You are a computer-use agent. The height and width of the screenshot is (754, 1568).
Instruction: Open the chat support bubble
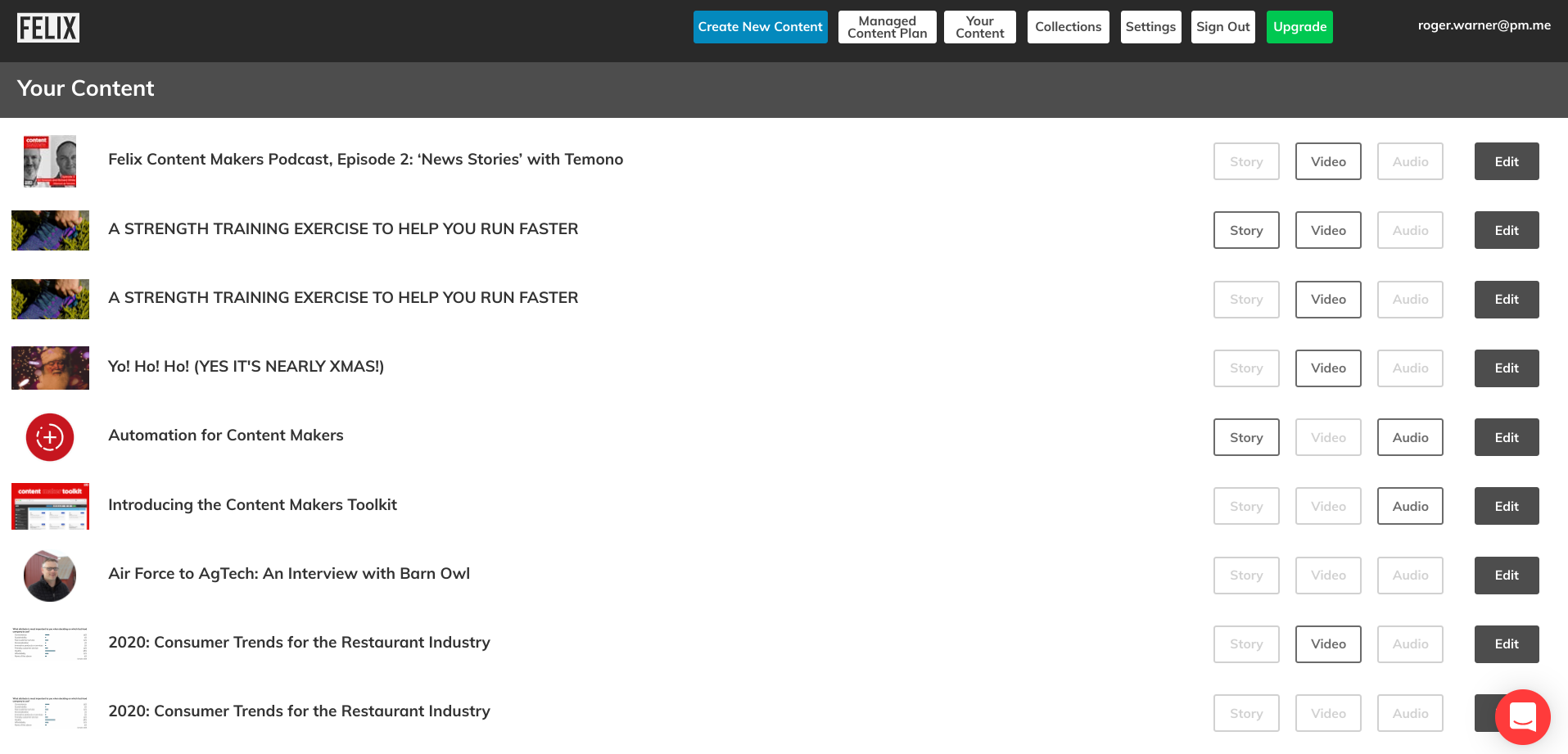pyautogui.click(x=1522, y=716)
